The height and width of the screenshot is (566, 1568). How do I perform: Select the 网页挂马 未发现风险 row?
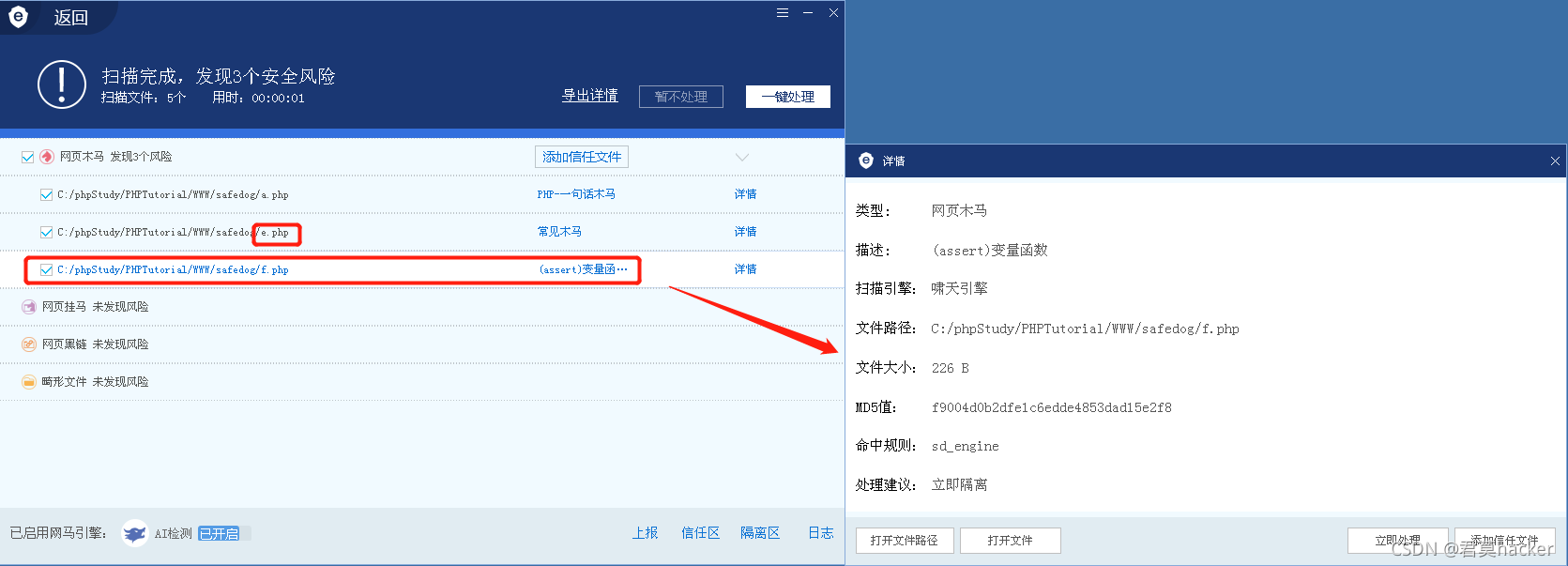(422, 307)
